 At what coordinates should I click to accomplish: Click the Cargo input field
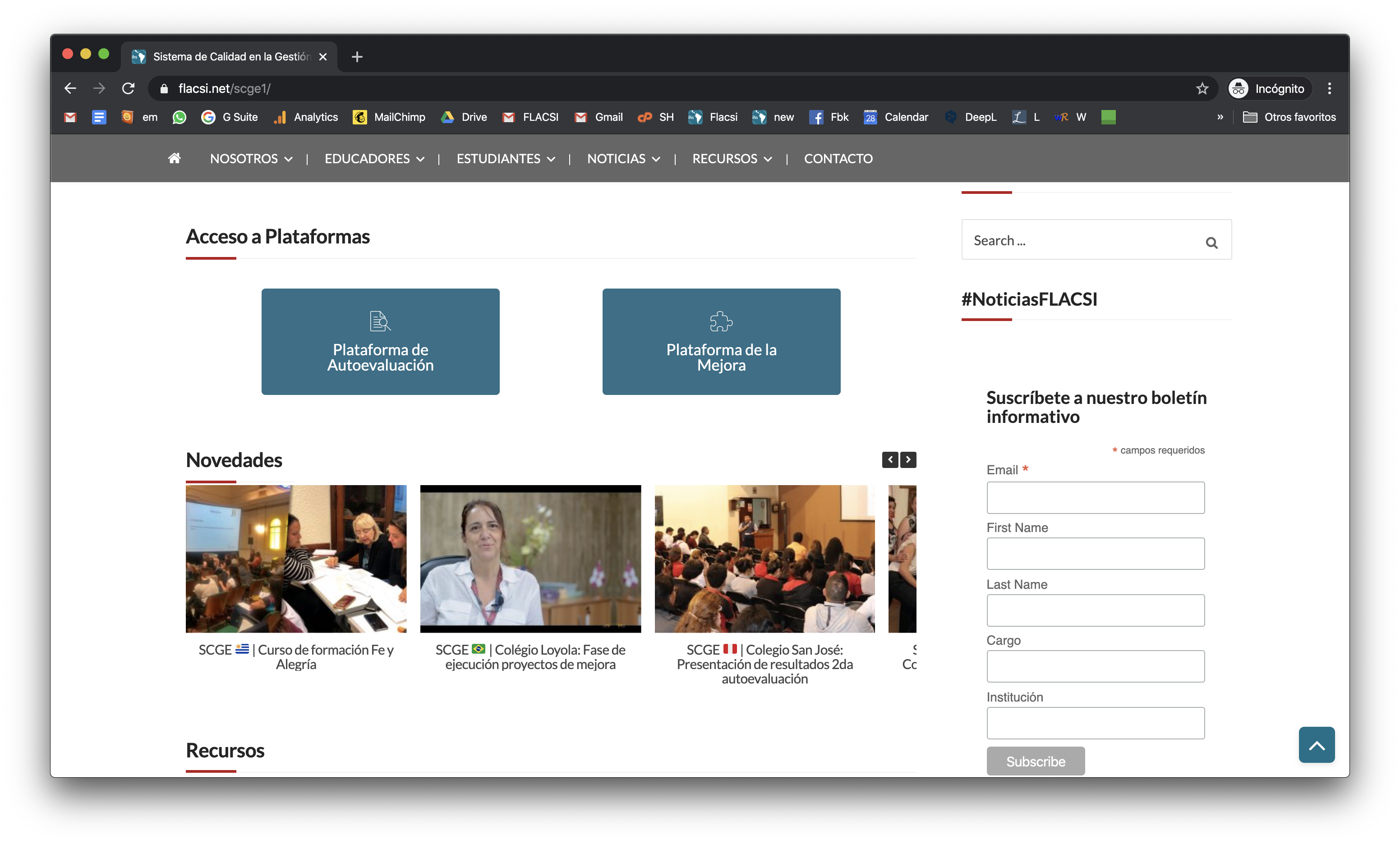pyautogui.click(x=1096, y=666)
